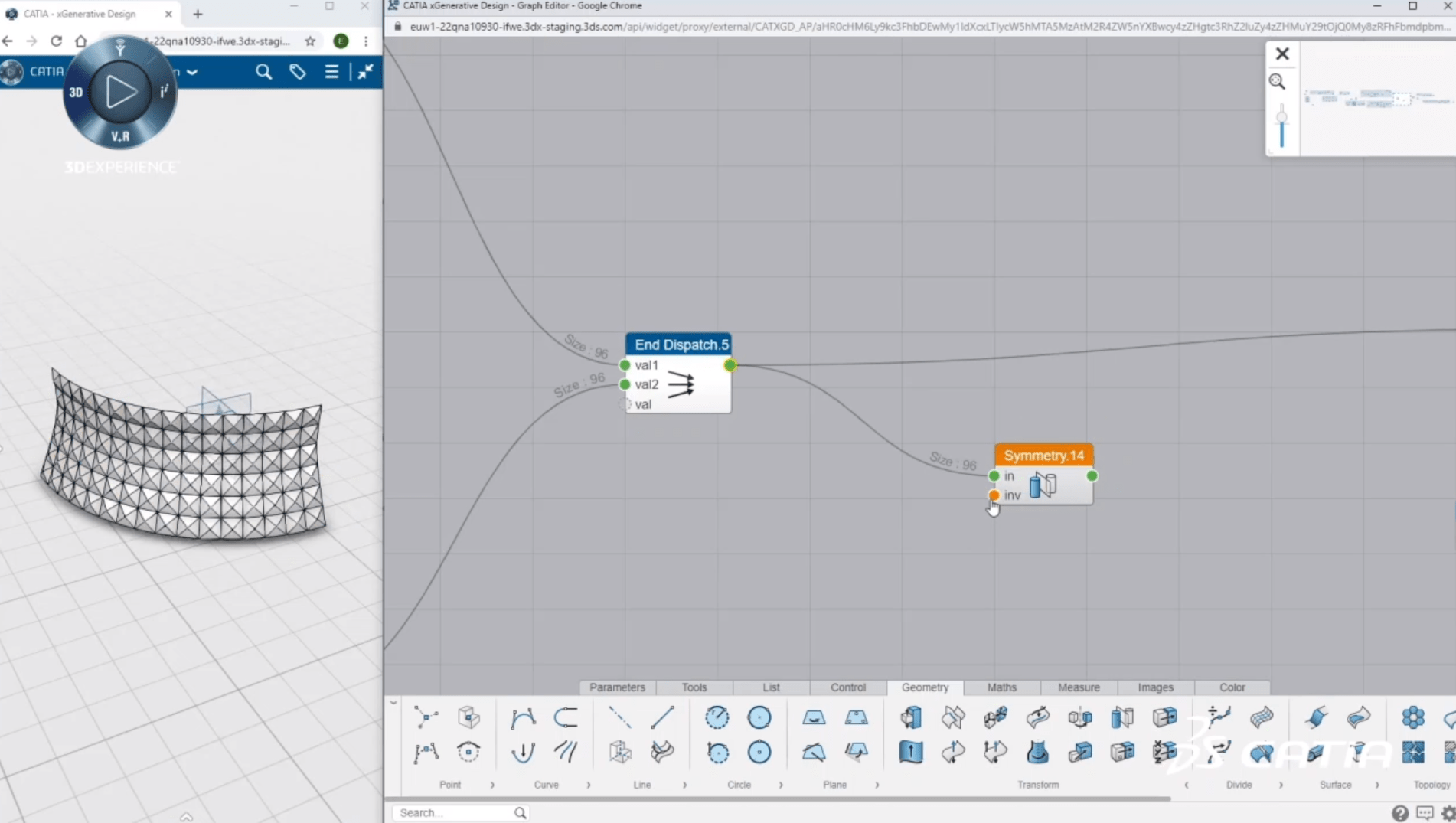Select the spline curve tool in Curve group
This screenshot has height=823, width=1456.
coord(523,717)
